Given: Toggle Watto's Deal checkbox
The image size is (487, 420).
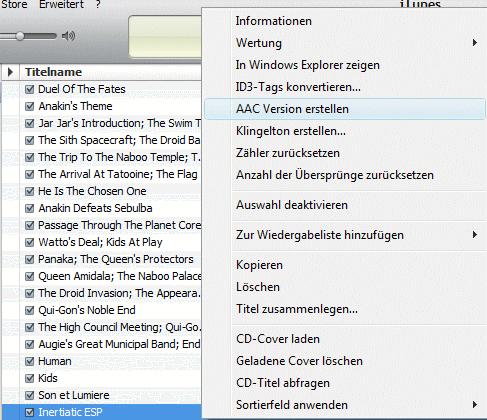Looking at the screenshot, I should click(x=30, y=242).
